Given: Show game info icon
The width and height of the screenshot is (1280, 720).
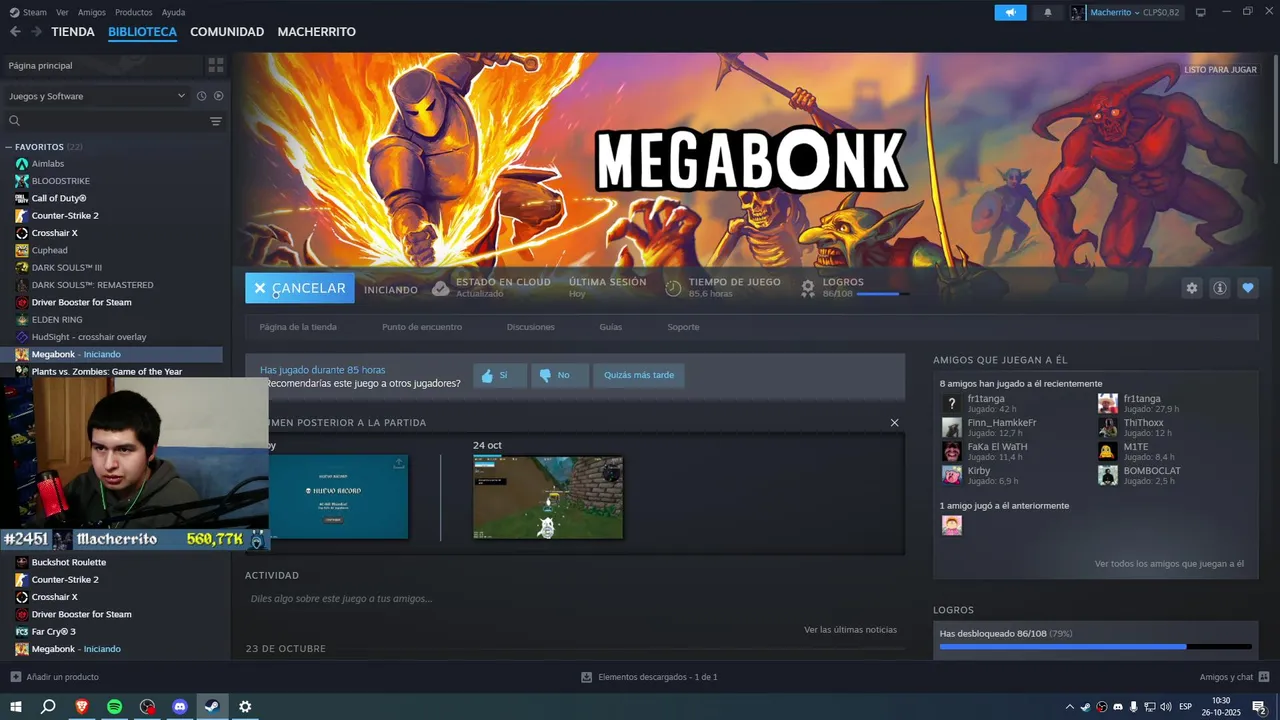Looking at the screenshot, I should pyautogui.click(x=1219, y=288).
